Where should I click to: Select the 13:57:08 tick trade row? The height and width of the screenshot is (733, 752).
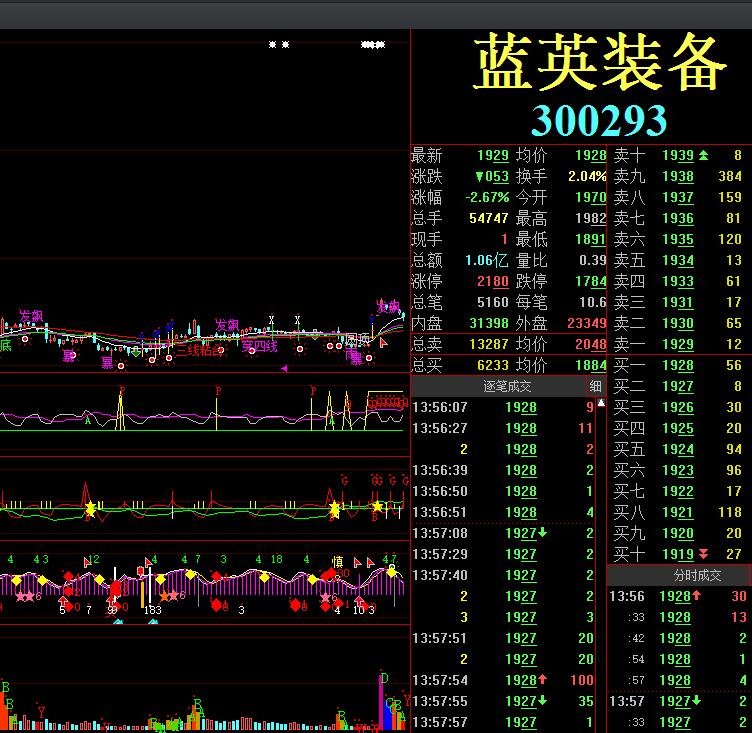point(503,533)
